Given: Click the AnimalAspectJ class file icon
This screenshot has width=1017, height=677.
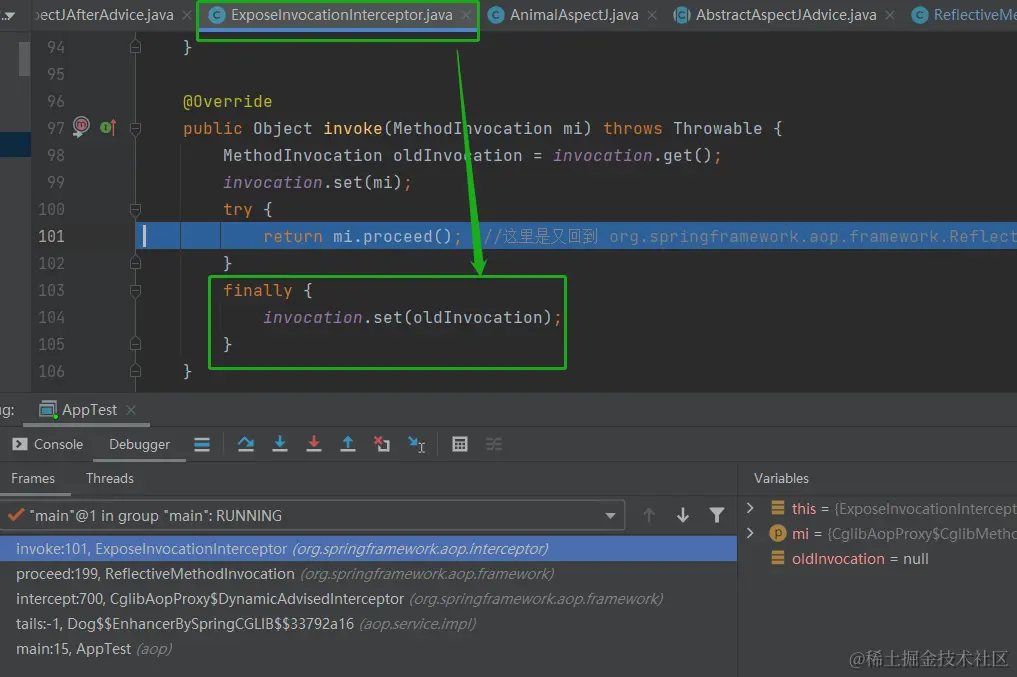Looking at the screenshot, I should tap(496, 15).
